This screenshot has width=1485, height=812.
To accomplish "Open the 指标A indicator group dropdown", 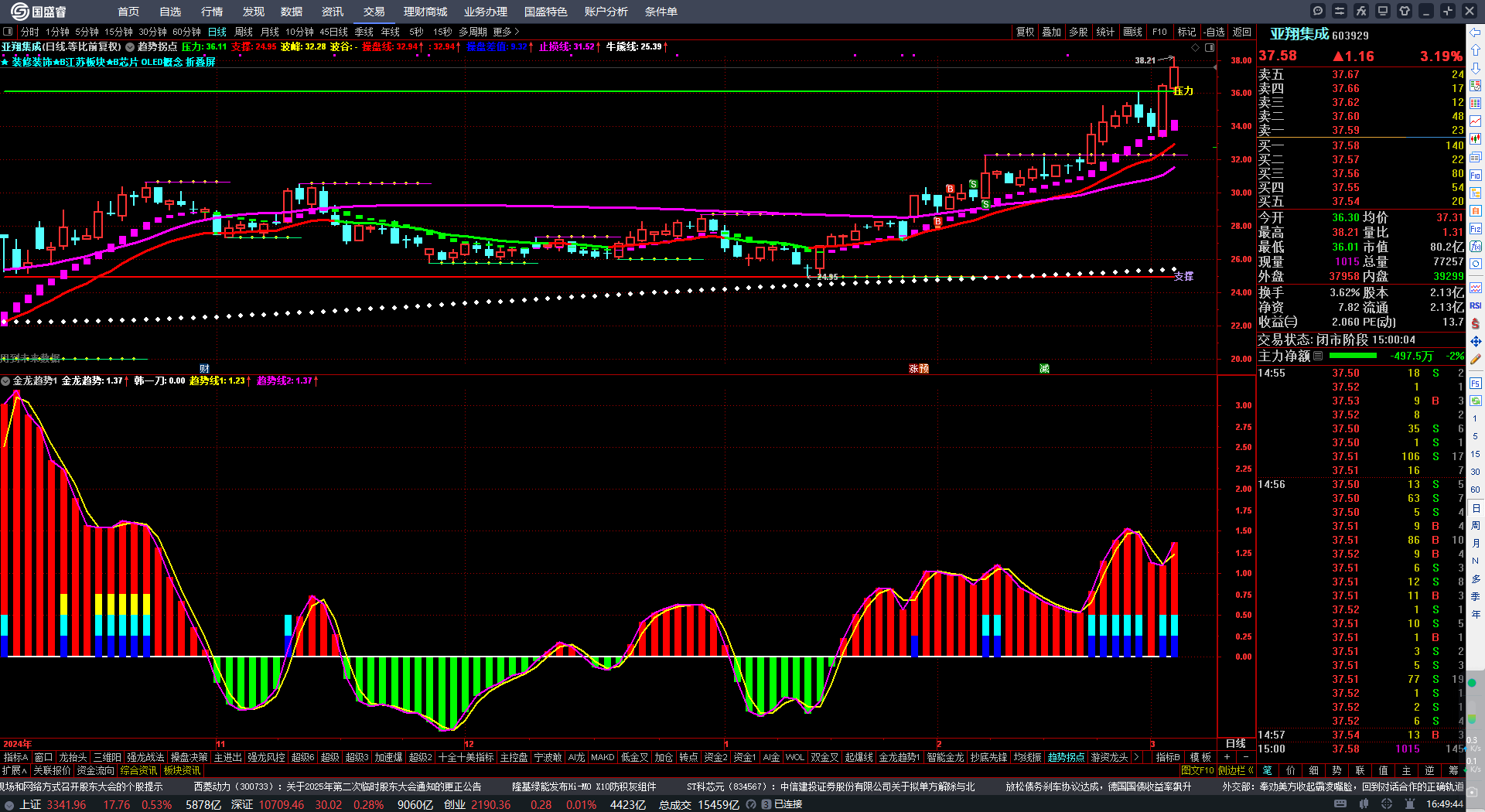I will [15, 757].
